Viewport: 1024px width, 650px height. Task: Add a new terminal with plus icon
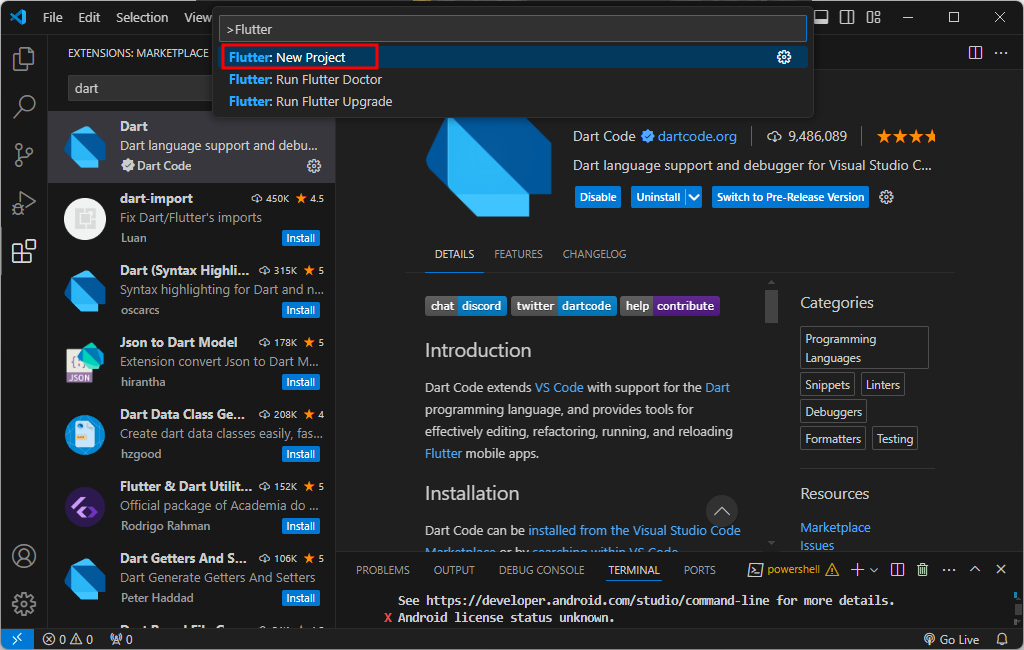pyautogui.click(x=857, y=570)
